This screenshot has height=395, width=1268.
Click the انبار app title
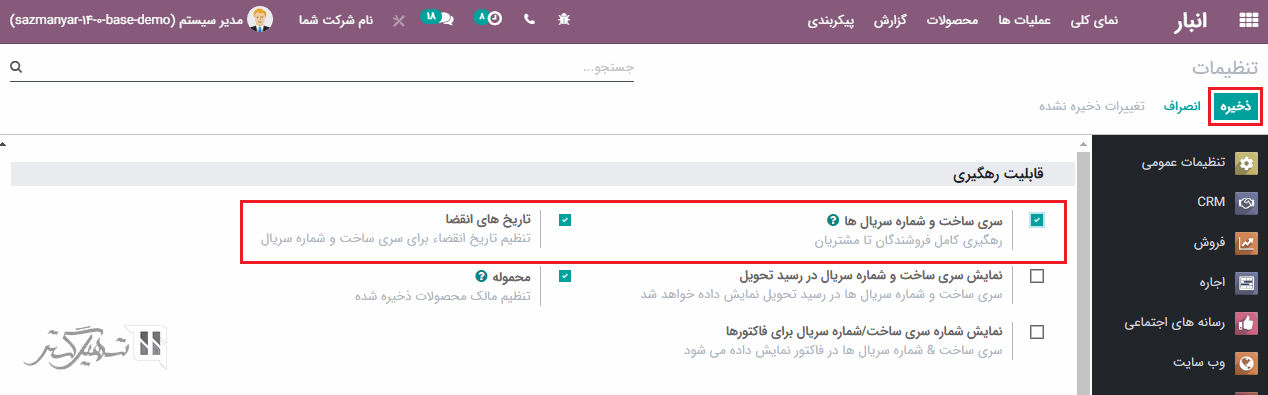[x=1190, y=21]
